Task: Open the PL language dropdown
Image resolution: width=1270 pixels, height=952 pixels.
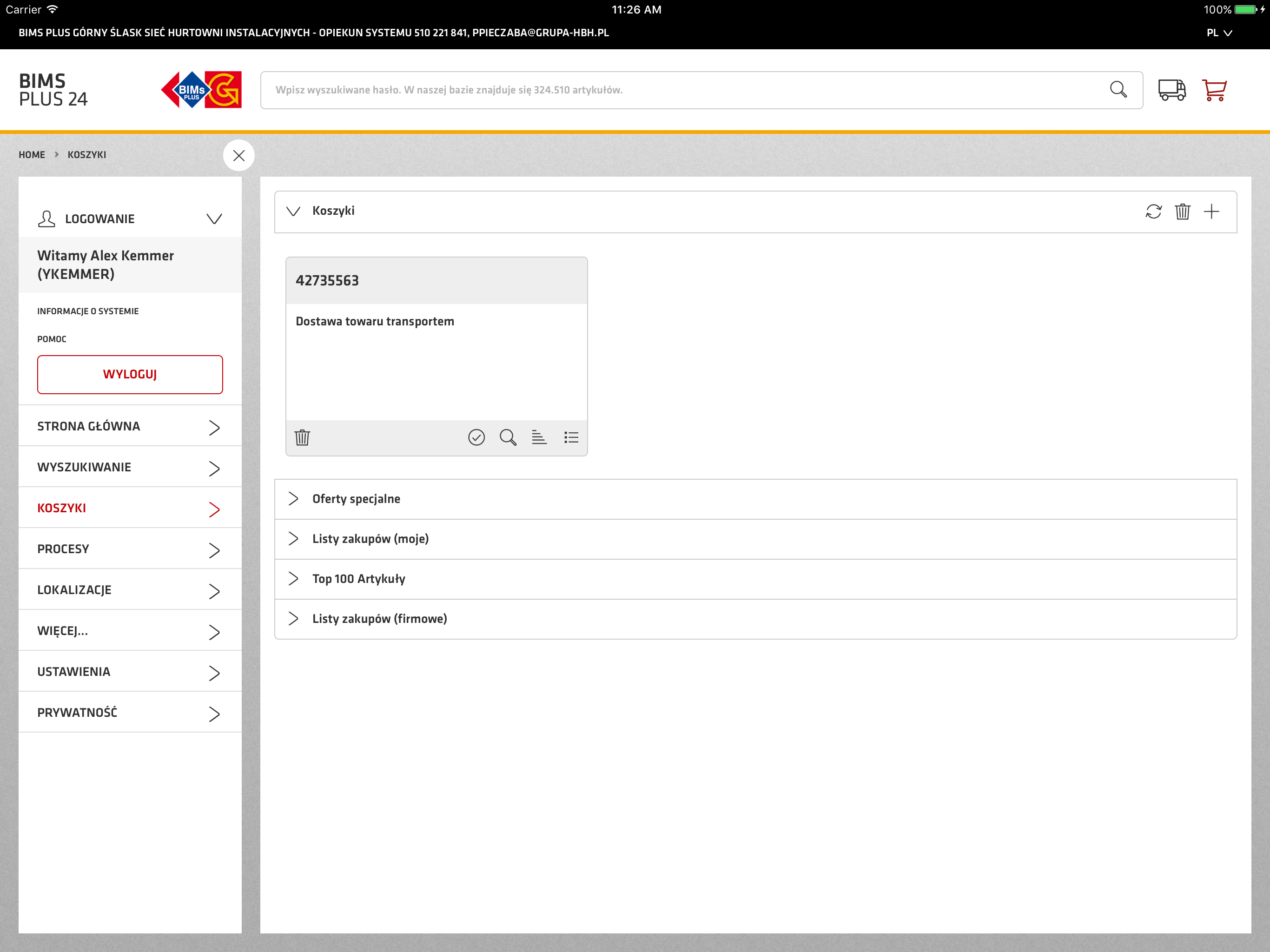Action: pyautogui.click(x=1219, y=33)
